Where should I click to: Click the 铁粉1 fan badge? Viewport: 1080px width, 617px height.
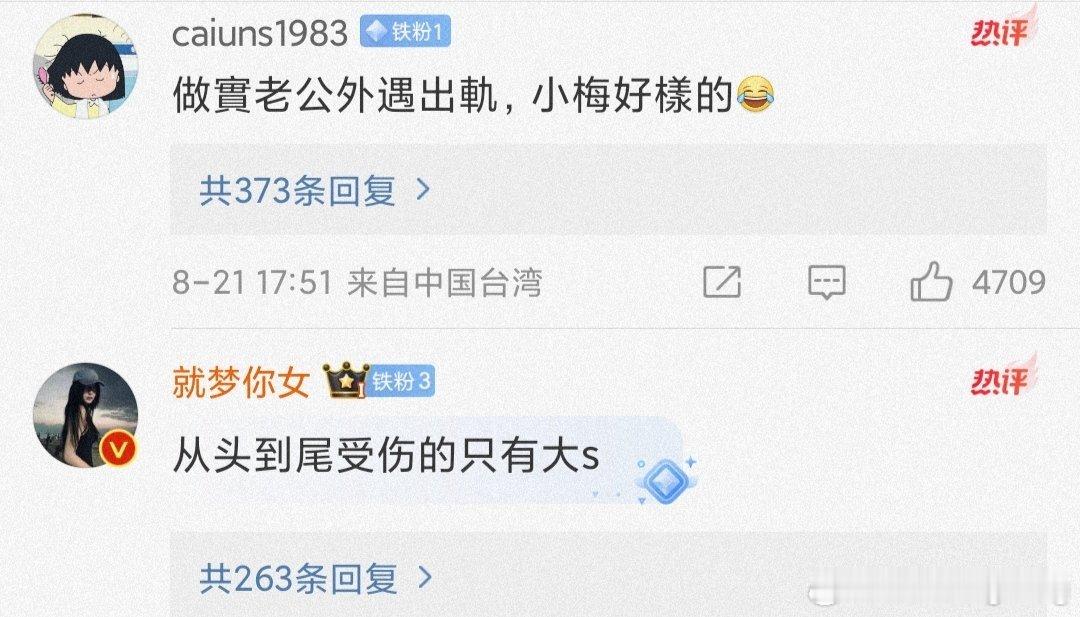[405, 32]
